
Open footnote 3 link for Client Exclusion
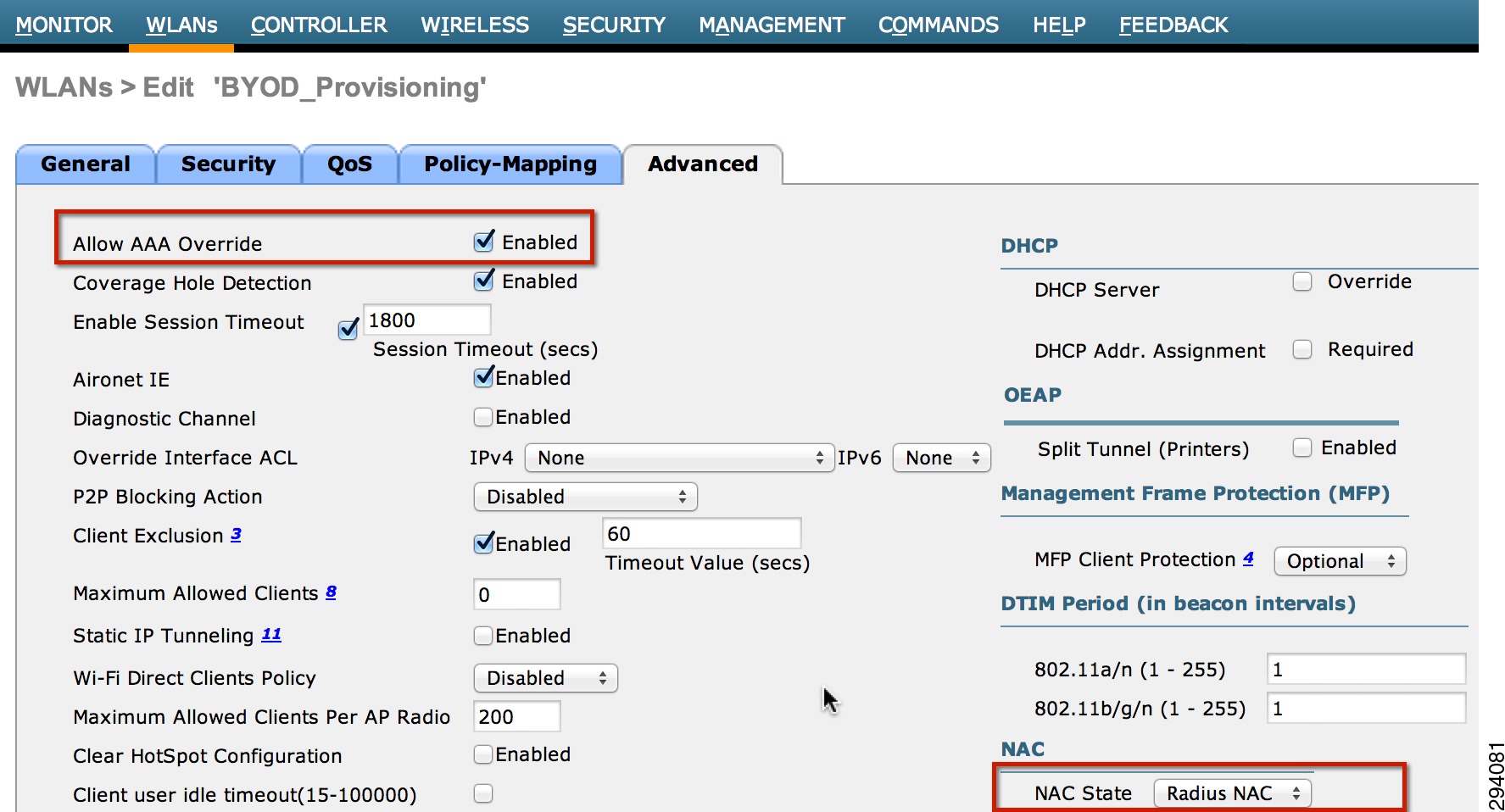236,535
